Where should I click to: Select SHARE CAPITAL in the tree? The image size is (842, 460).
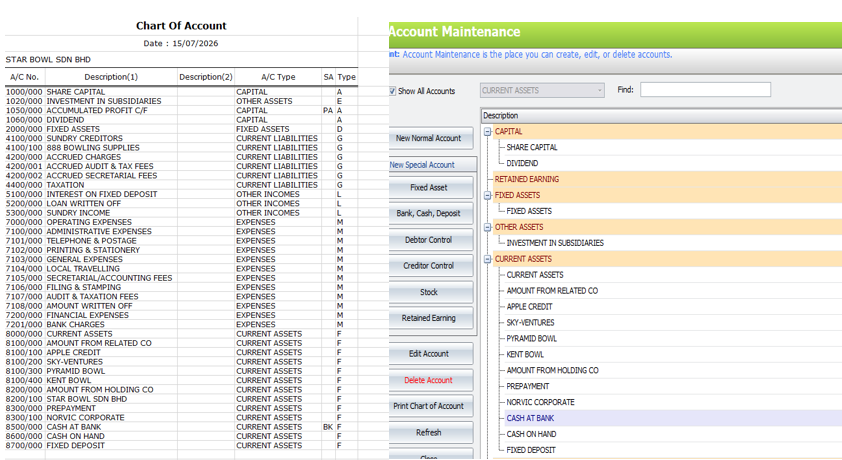[x=532, y=147]
